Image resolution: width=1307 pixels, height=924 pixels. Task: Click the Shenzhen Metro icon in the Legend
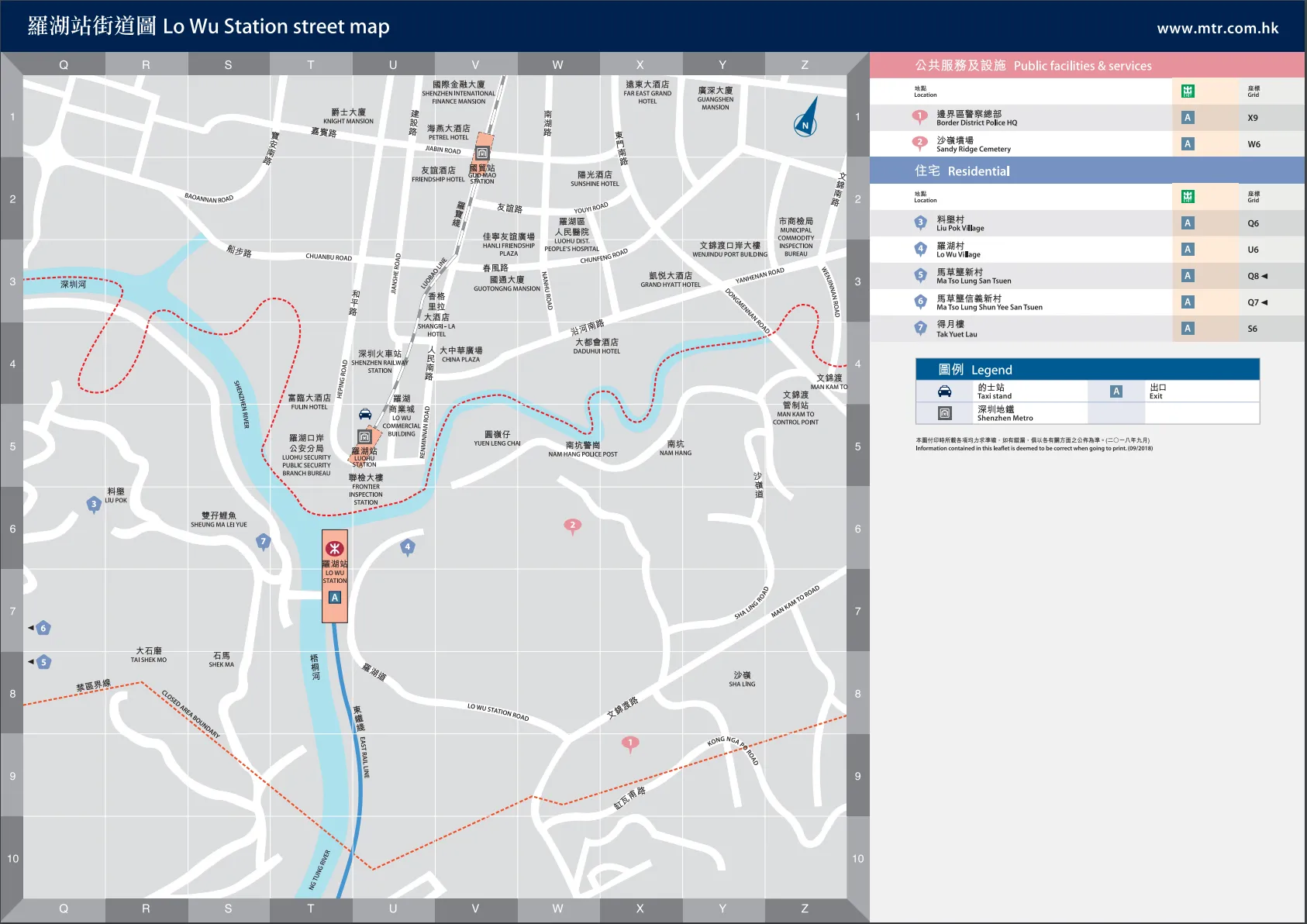[944, 413]
